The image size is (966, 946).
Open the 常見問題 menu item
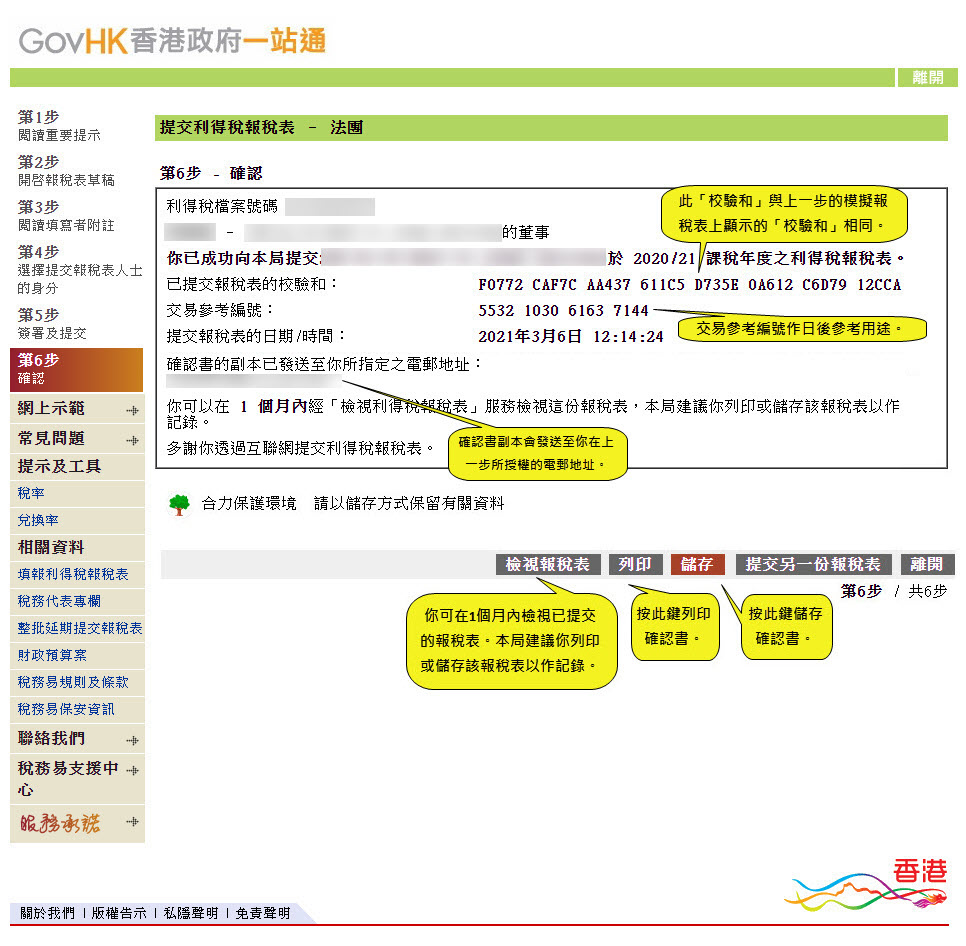(52, 439)
